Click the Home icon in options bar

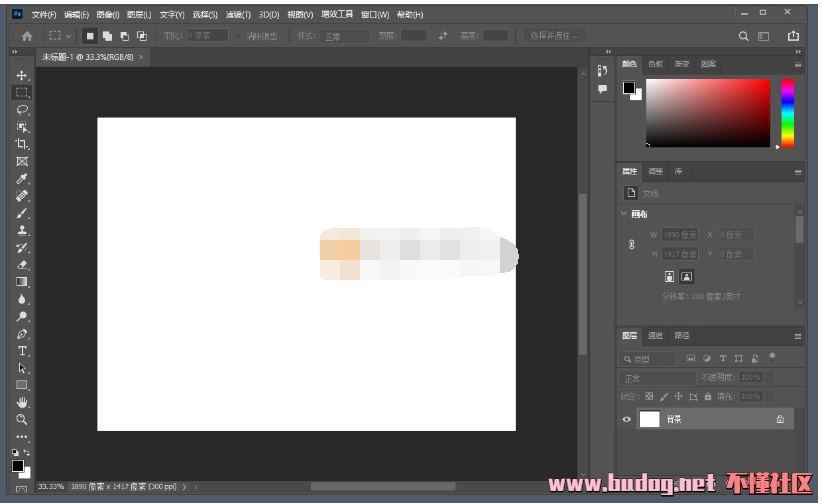pos(27,36)
